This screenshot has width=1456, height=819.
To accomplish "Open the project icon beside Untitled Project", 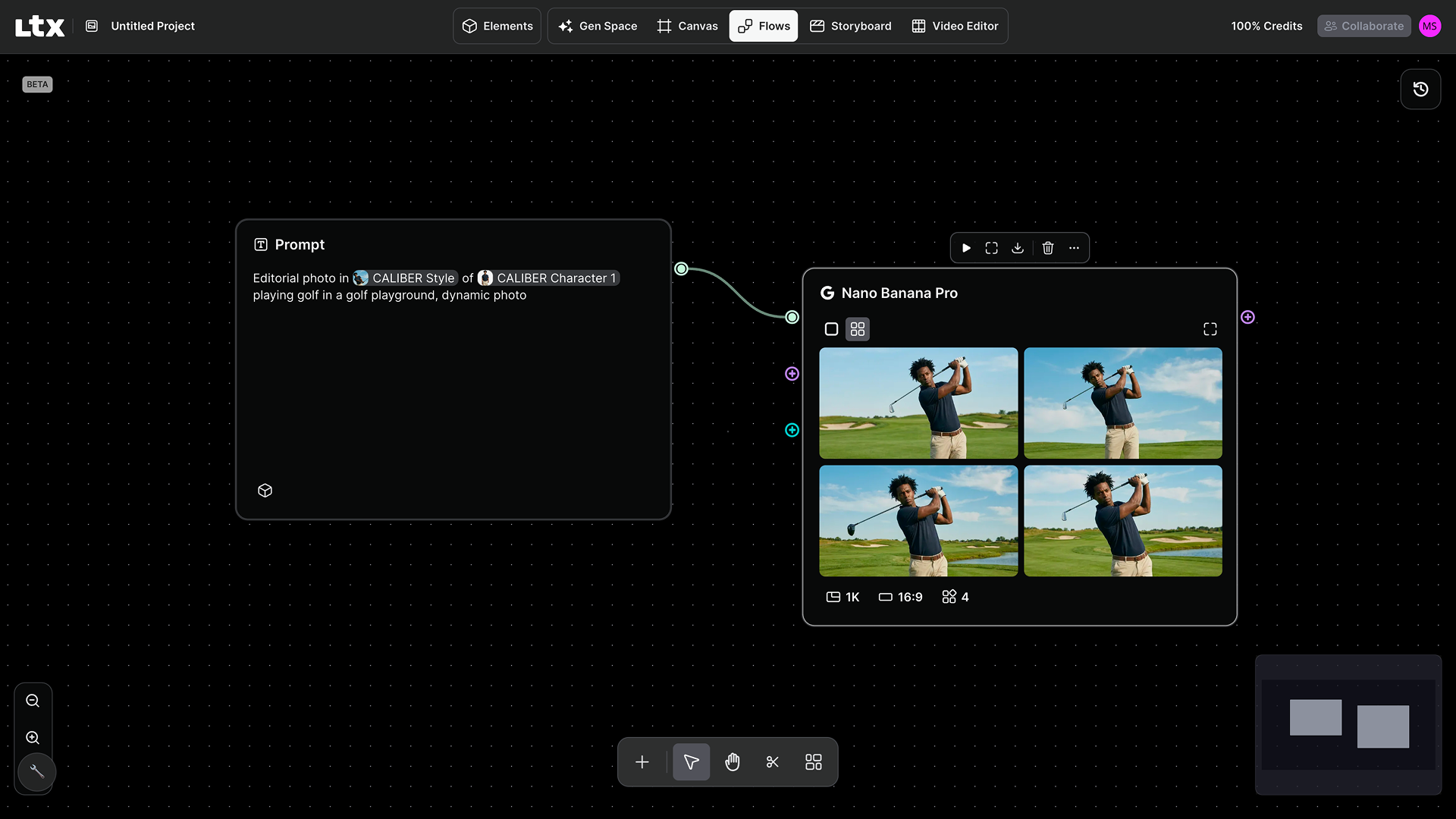I will [92, 26].
